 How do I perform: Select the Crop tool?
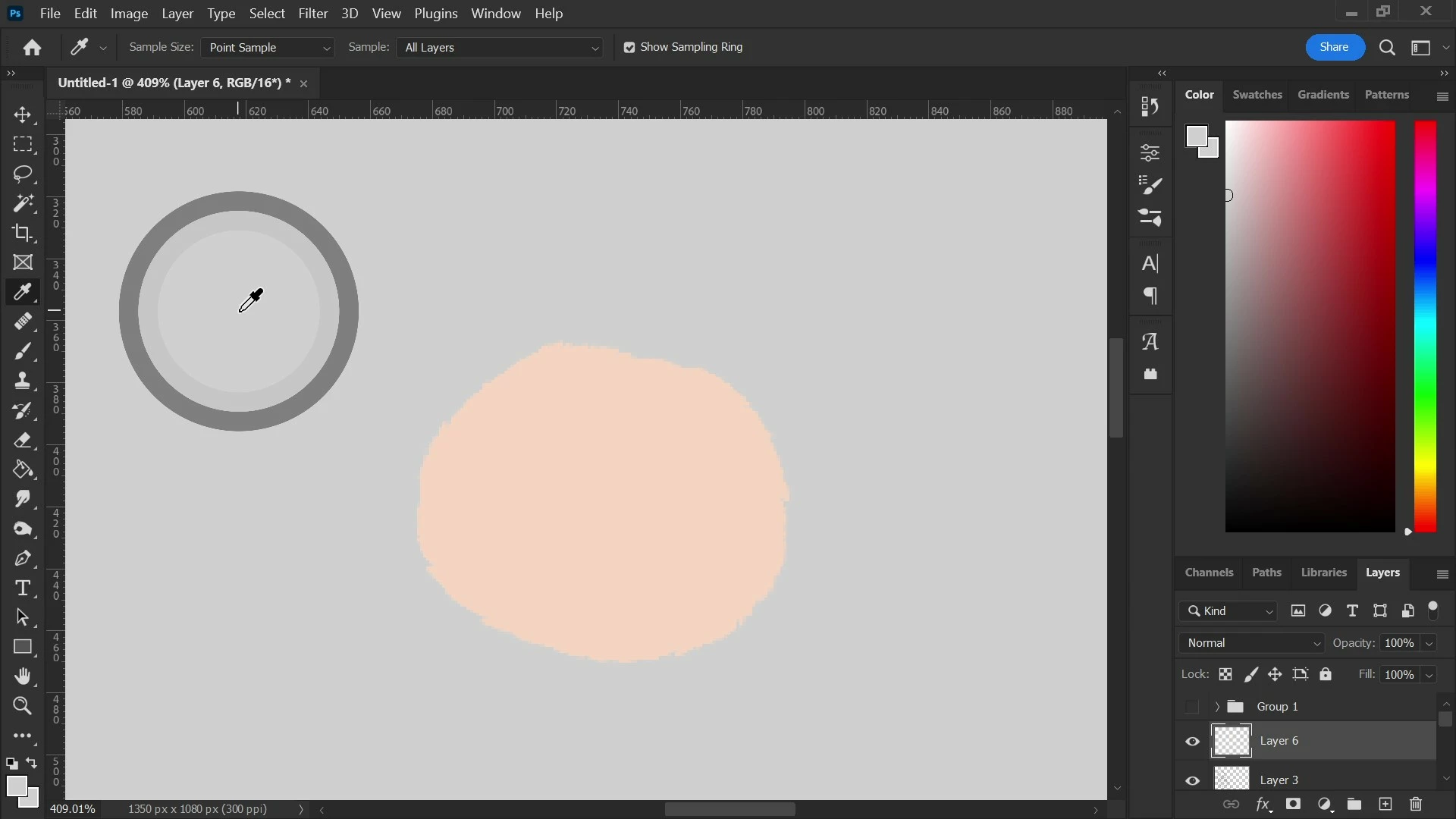coord(23,233)
